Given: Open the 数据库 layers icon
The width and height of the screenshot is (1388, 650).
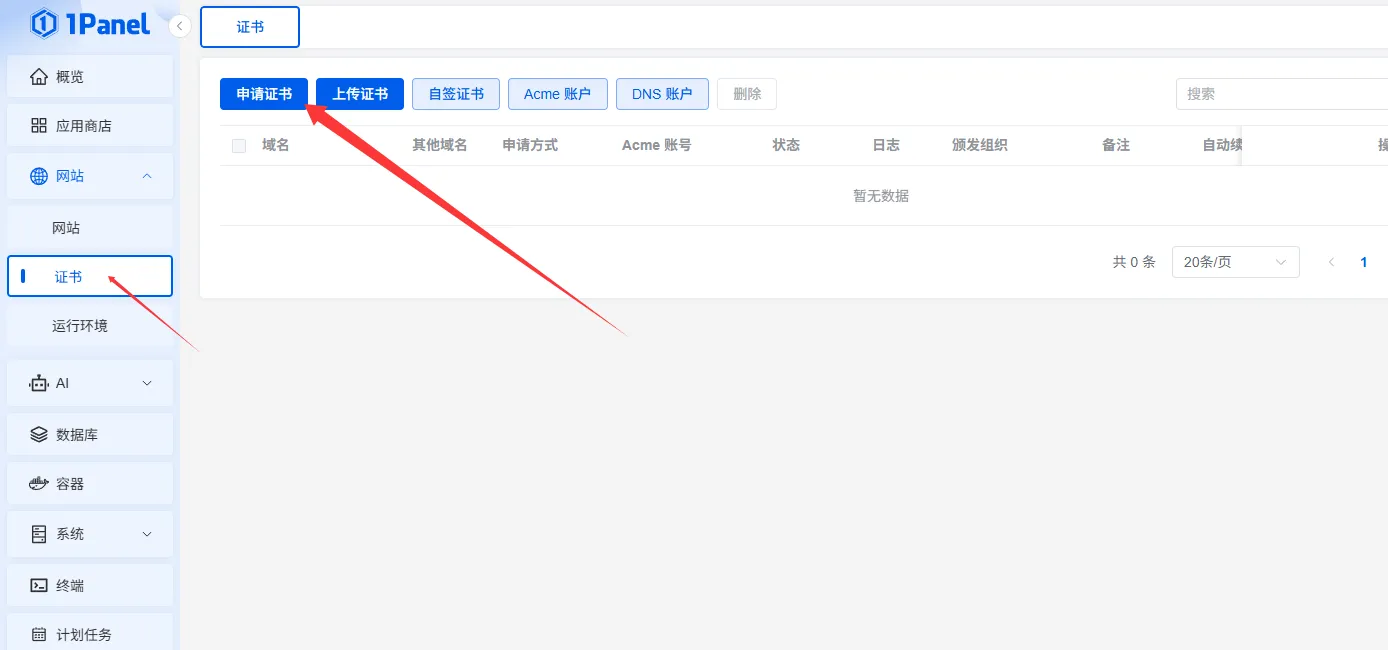Looking at the screenshot, I should (x=39, y=435).
